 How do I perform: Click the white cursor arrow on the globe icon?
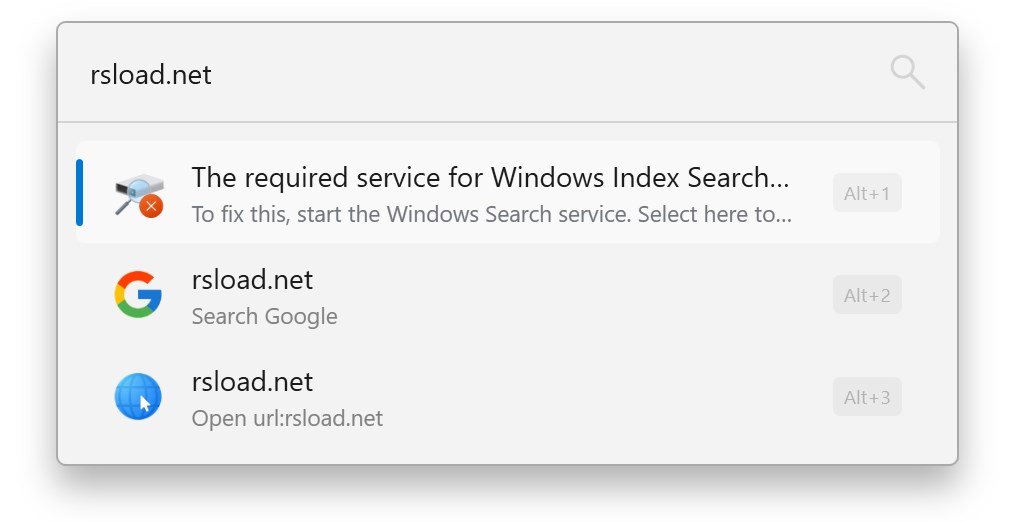coord(145,404)
